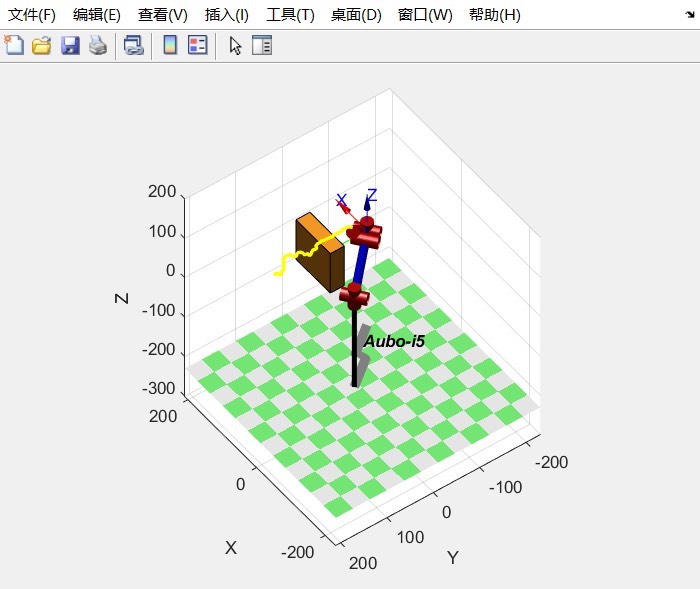This screenshot has height=589, width=700.
Task: Click the Z axis tick value -300
Action: coord(158,388)
